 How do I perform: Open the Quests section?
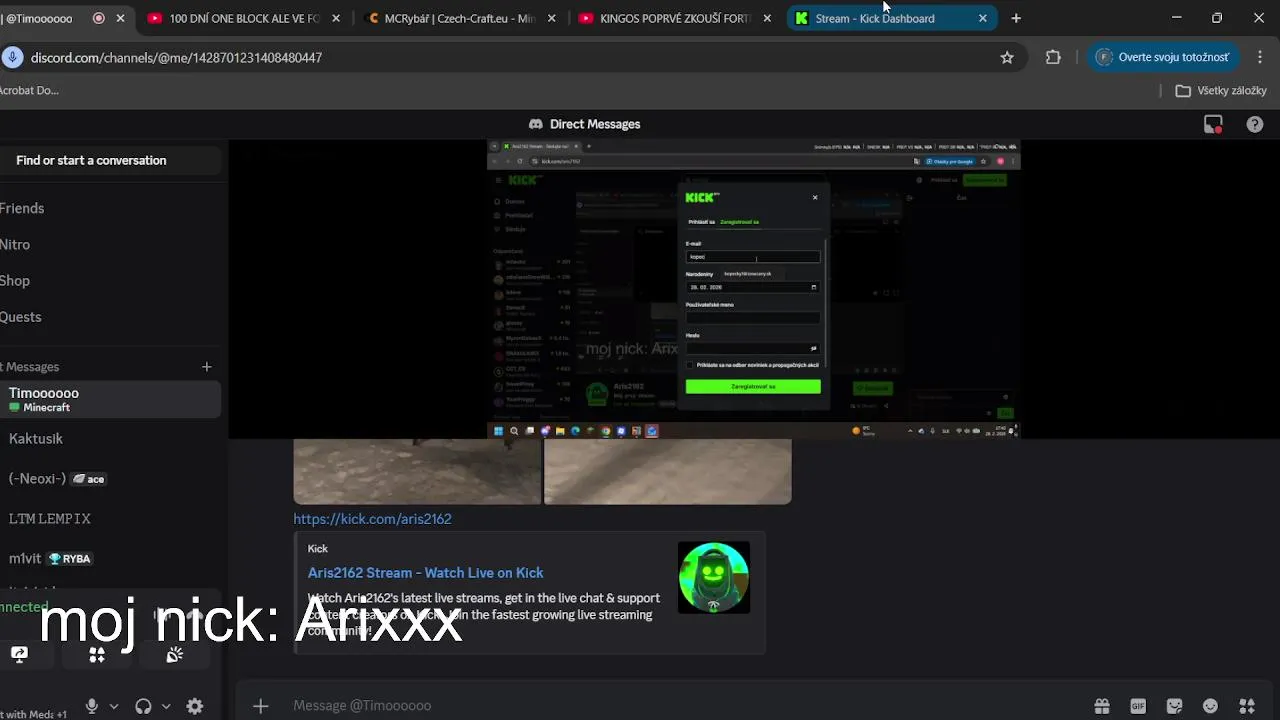click(x=108, y=316)
